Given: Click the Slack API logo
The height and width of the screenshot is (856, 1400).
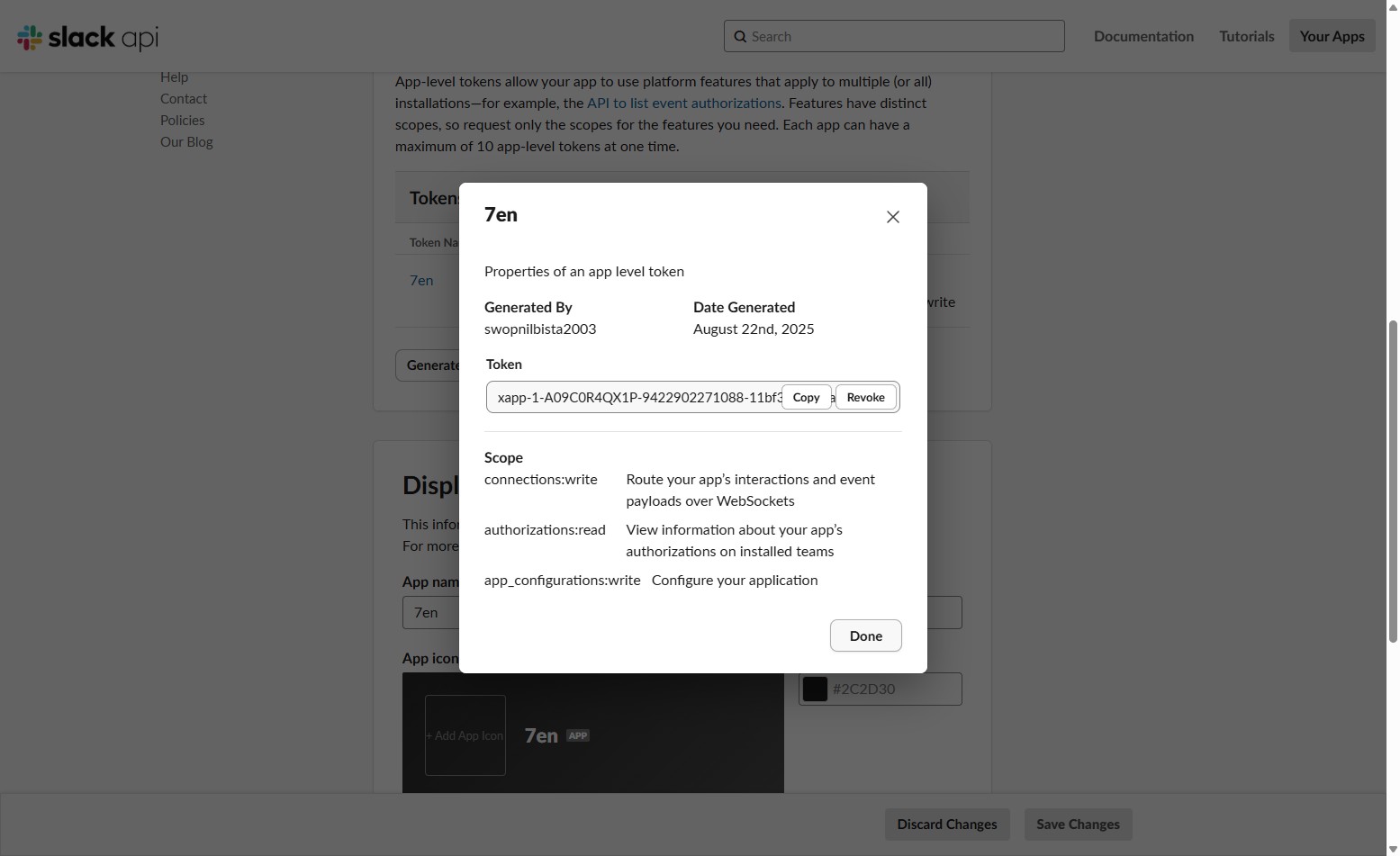Looking at the screenshot, I should click(x=87, y=37).
